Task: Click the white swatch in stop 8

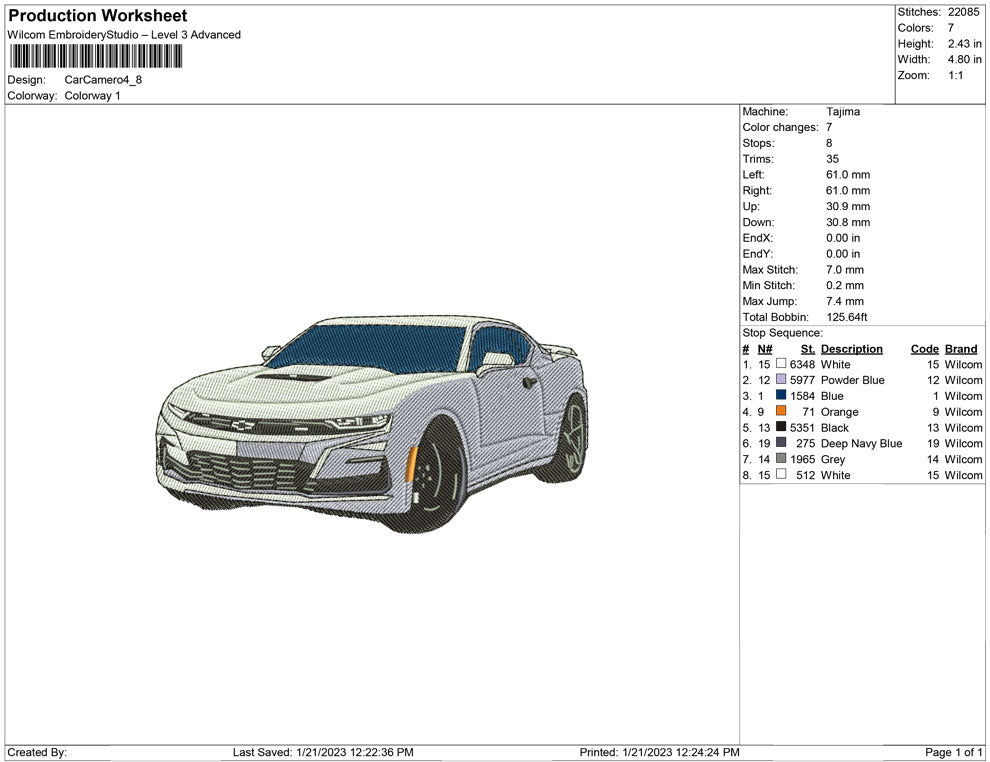Action: pyautogui.click(x=781, y=475)
